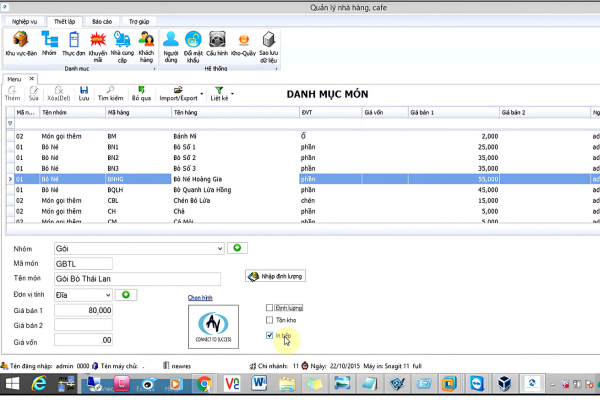Select the Bánh Mì row
600x400 pixels.
(302, 136)
